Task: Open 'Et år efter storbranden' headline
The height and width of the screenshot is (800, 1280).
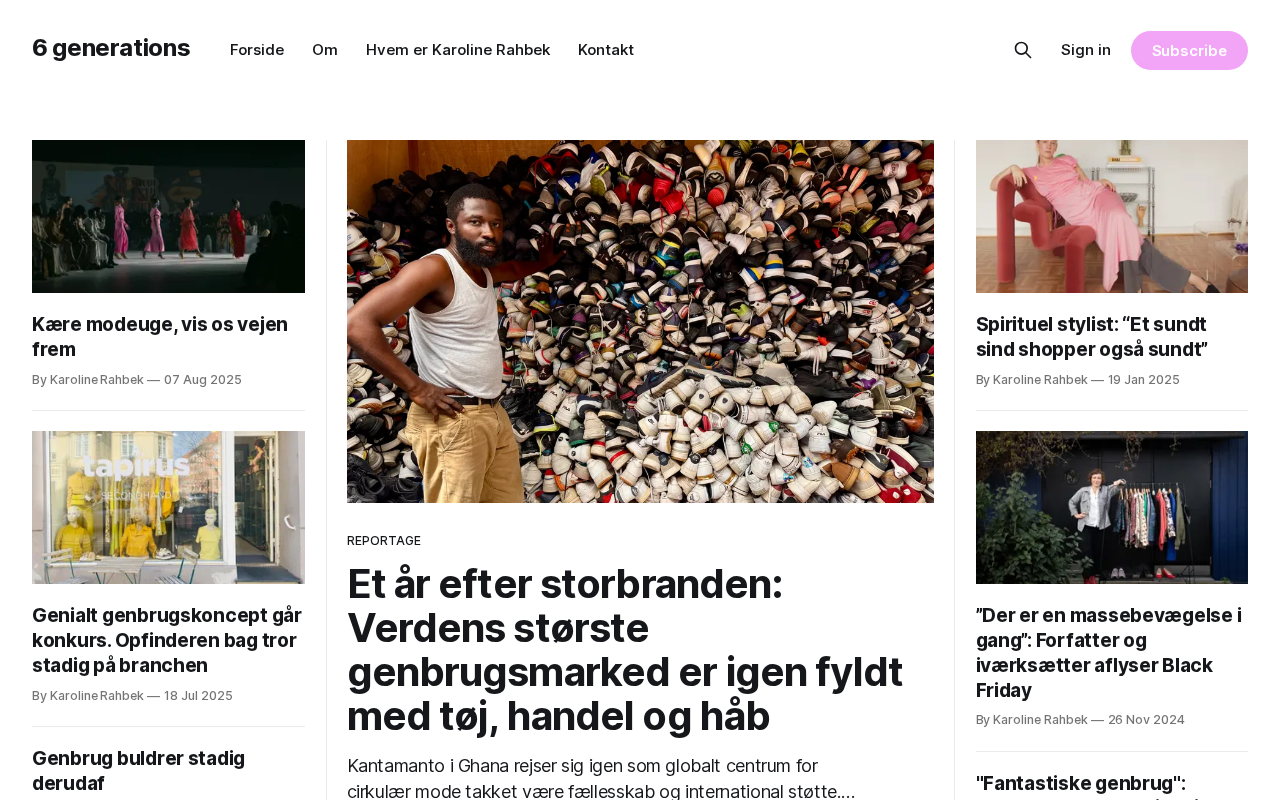Action: [625, 650]
